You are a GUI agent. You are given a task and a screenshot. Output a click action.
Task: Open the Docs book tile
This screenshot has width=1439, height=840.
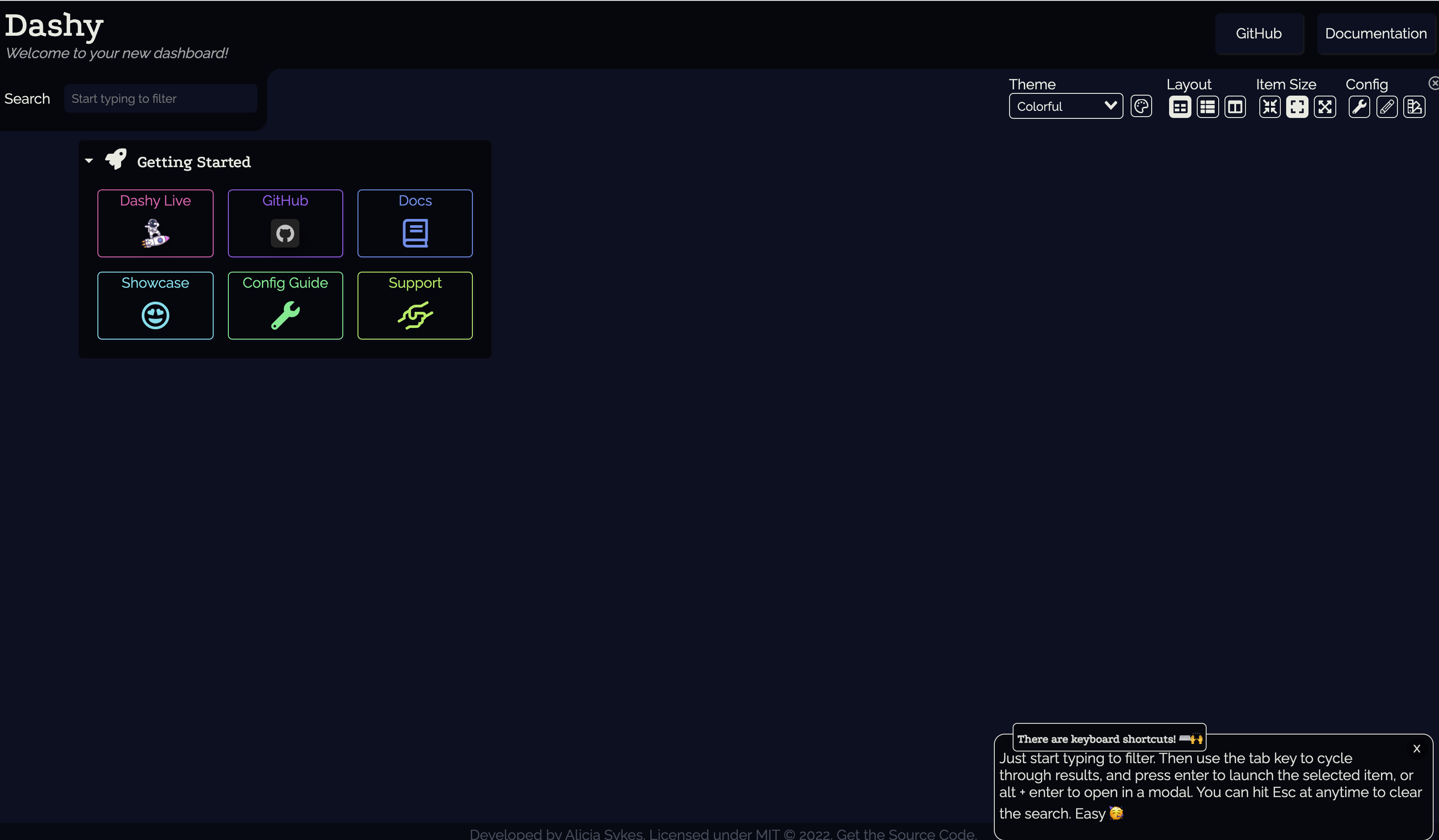[415, 223]
